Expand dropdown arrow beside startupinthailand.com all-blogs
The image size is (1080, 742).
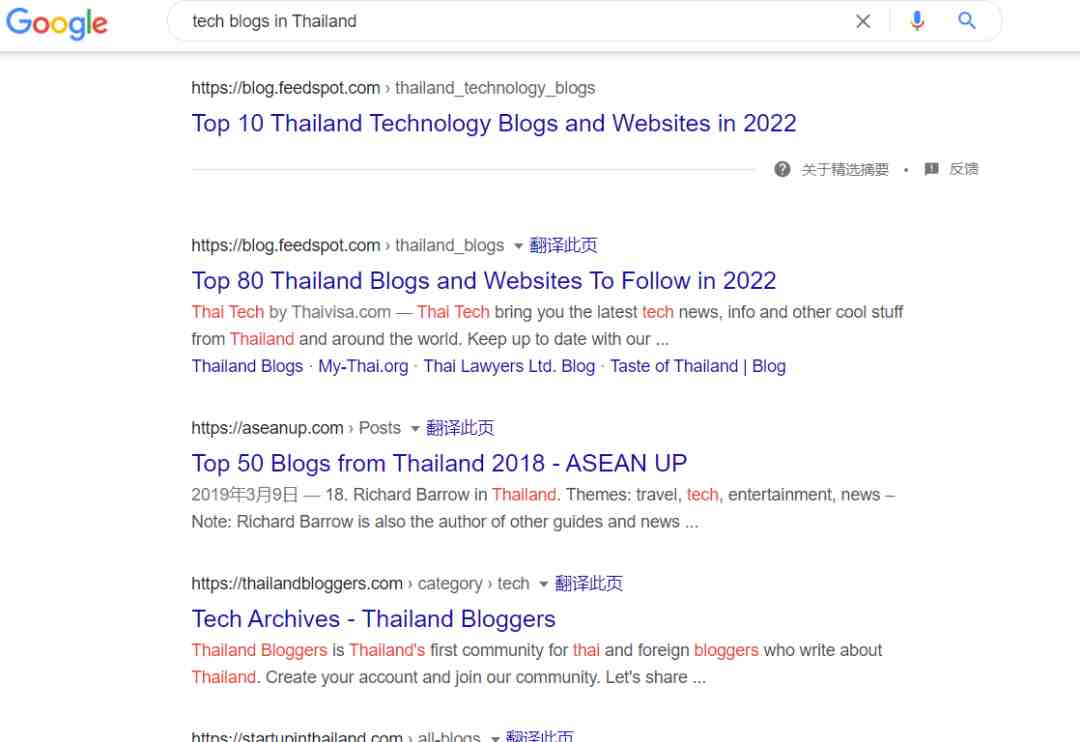(495, 737)
